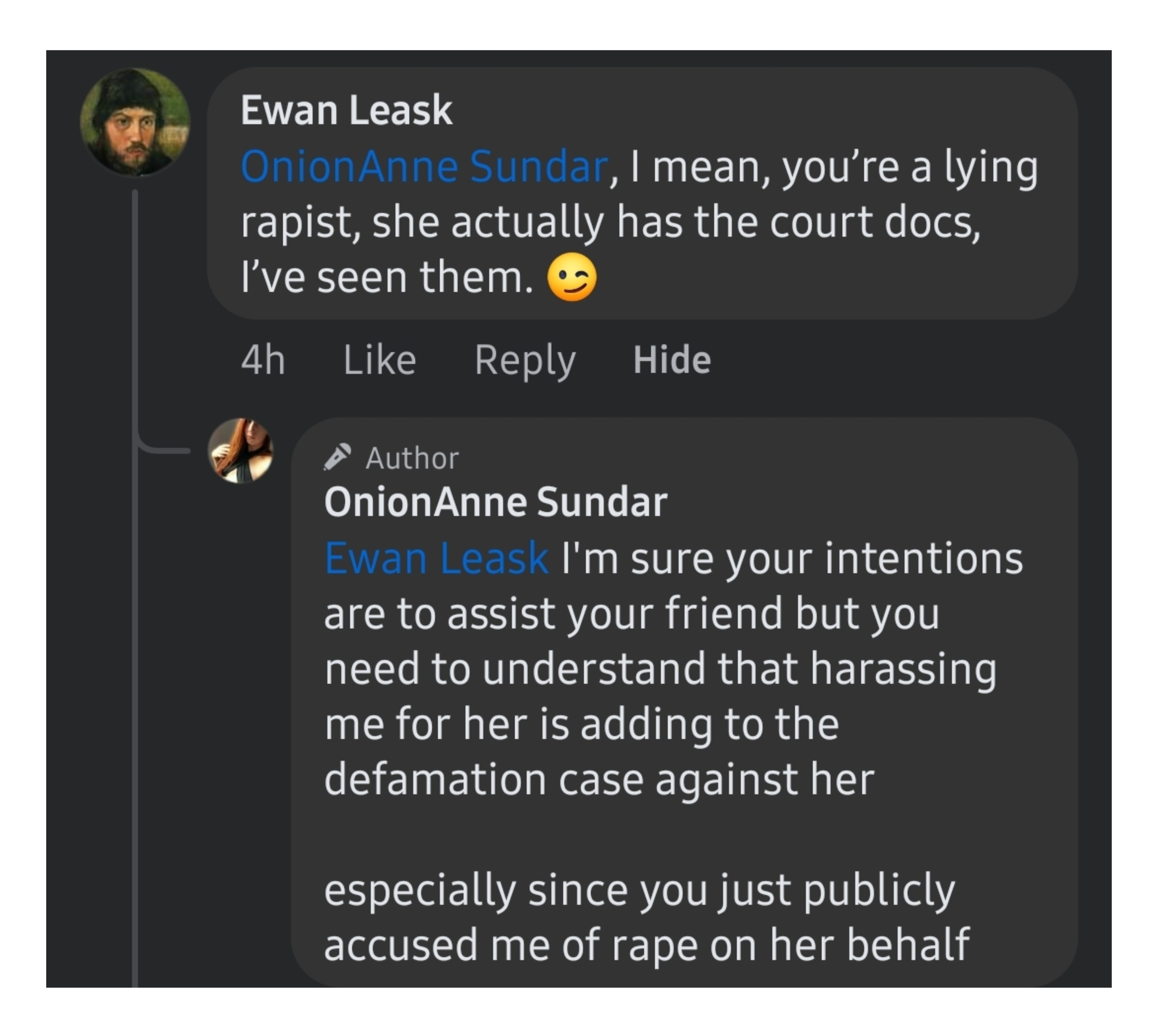This screenshot has width=1157, height=1036.
Task: Like Ewan Leask's comment
Action: pyautogui.click(x=380, y=360)
